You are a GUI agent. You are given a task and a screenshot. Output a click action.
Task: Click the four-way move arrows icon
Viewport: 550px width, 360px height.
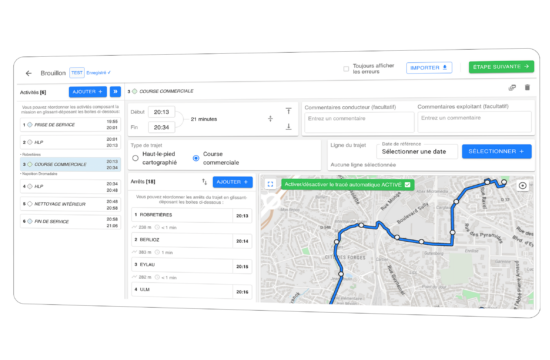point(270,119)
